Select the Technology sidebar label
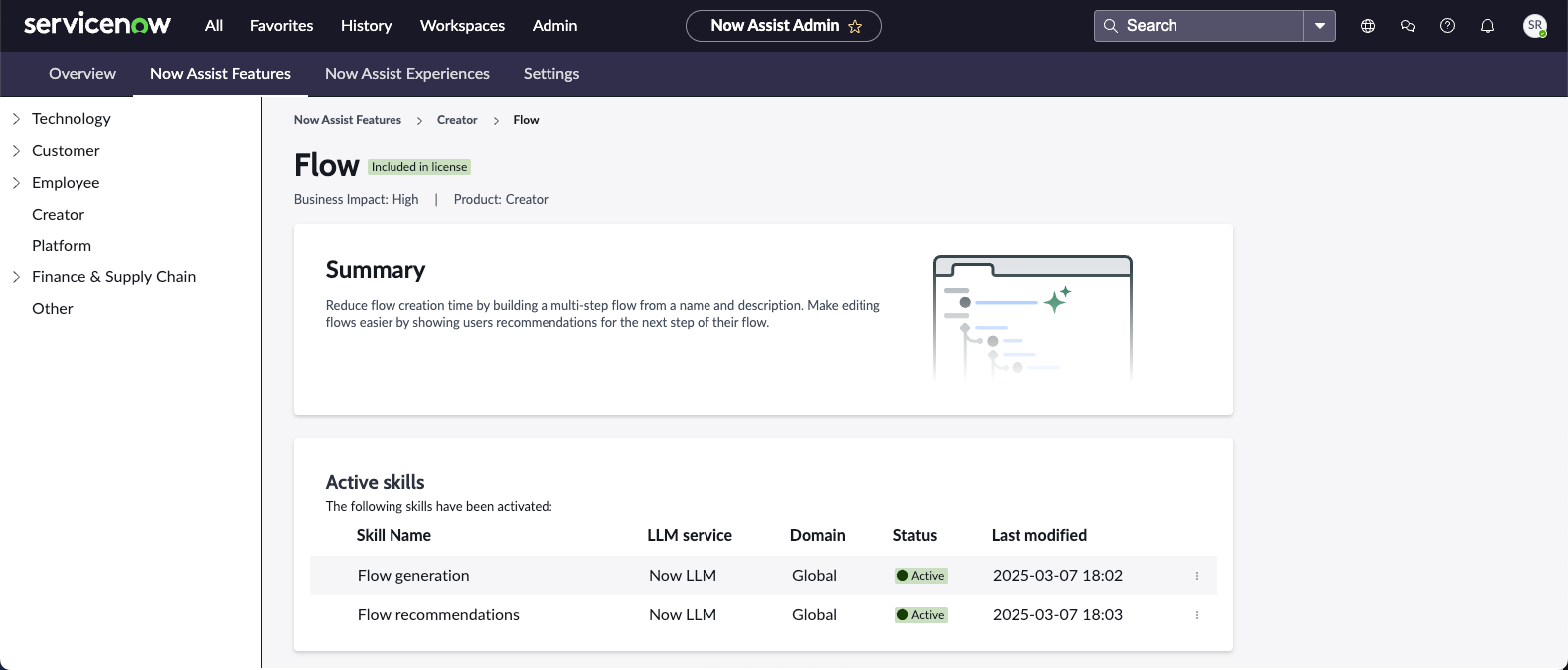1568x670 pixels. click(72, 119)
